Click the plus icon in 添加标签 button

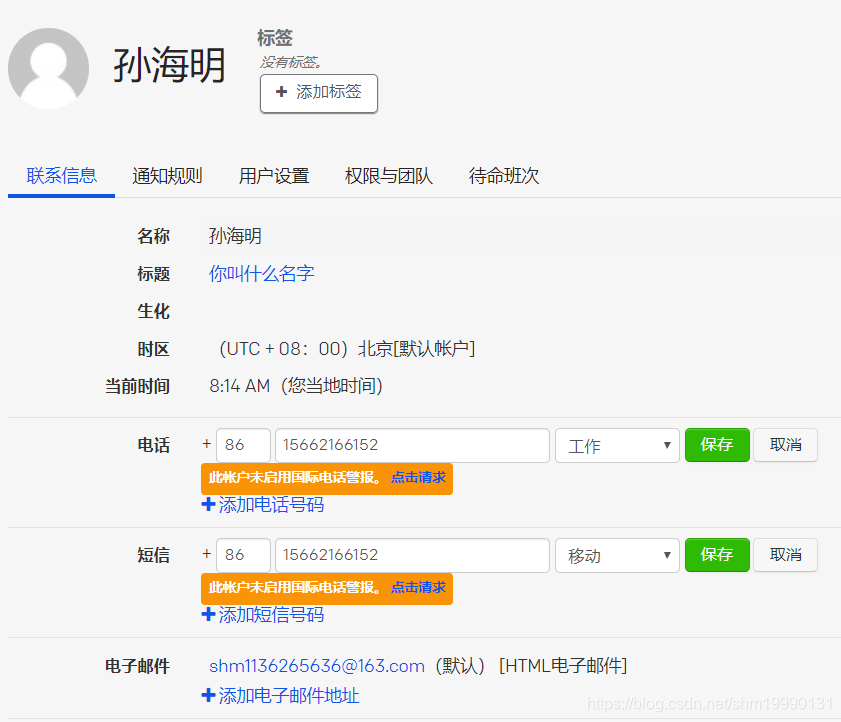tap(282, 92)
